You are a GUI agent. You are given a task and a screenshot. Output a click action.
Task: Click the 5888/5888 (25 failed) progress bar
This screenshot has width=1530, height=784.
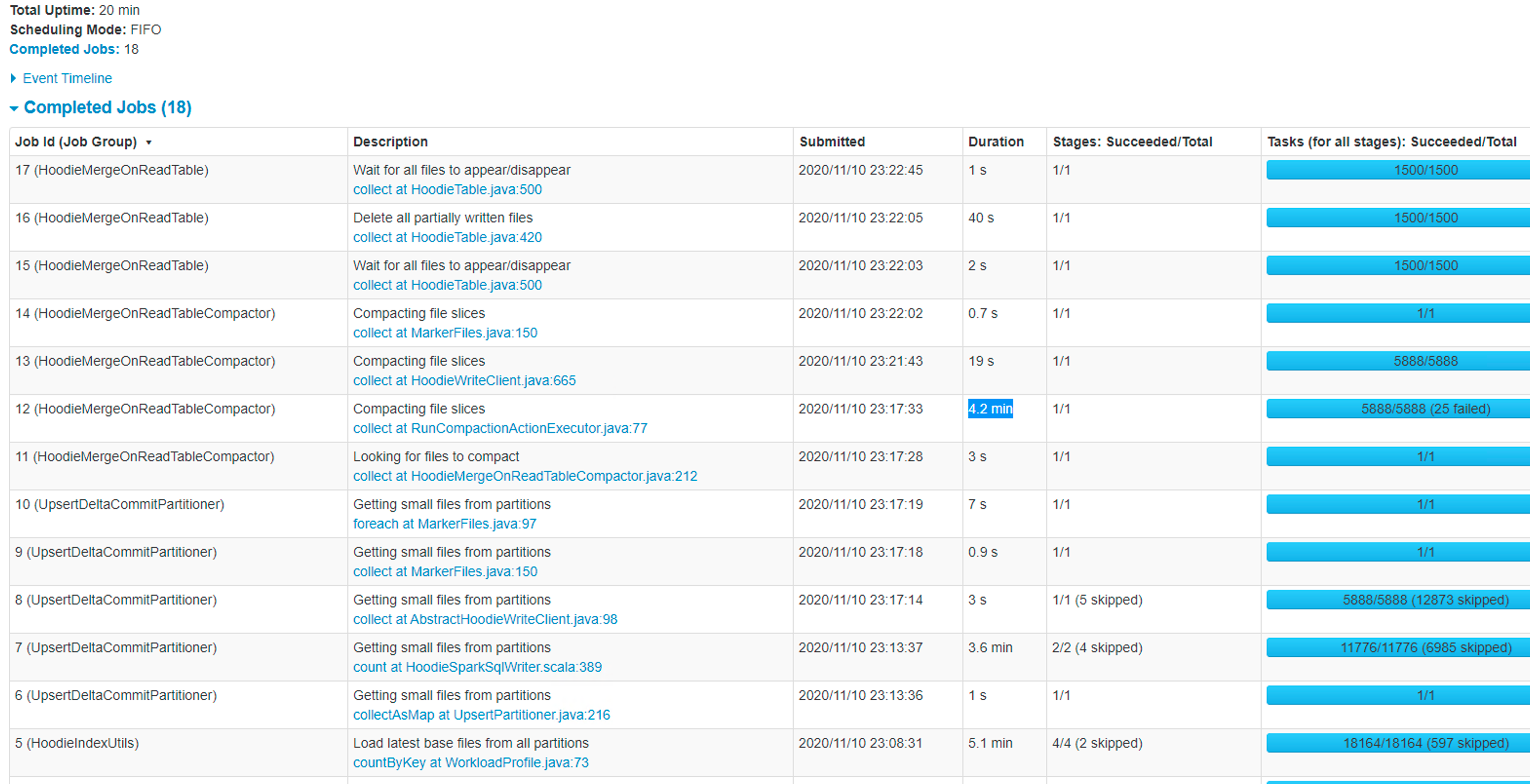coord(1425,409)
